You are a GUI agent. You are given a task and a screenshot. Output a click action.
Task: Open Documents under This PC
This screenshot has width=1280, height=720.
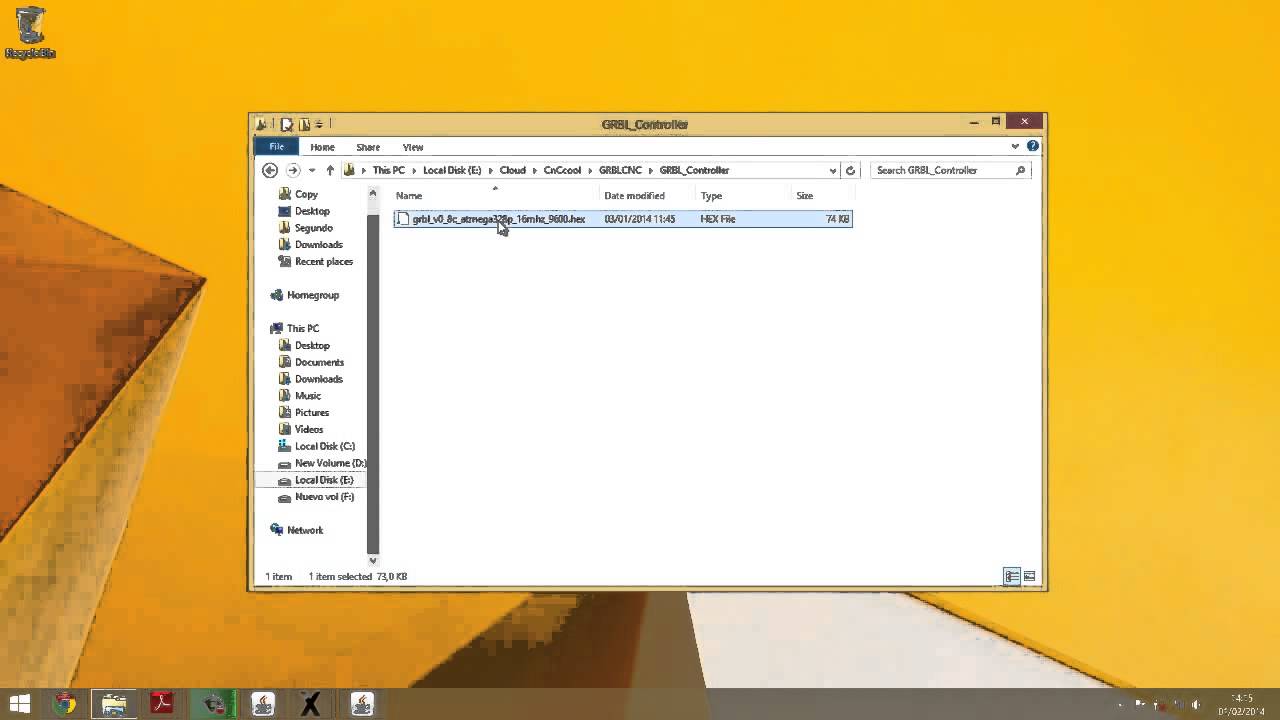(x=319, y=362)
